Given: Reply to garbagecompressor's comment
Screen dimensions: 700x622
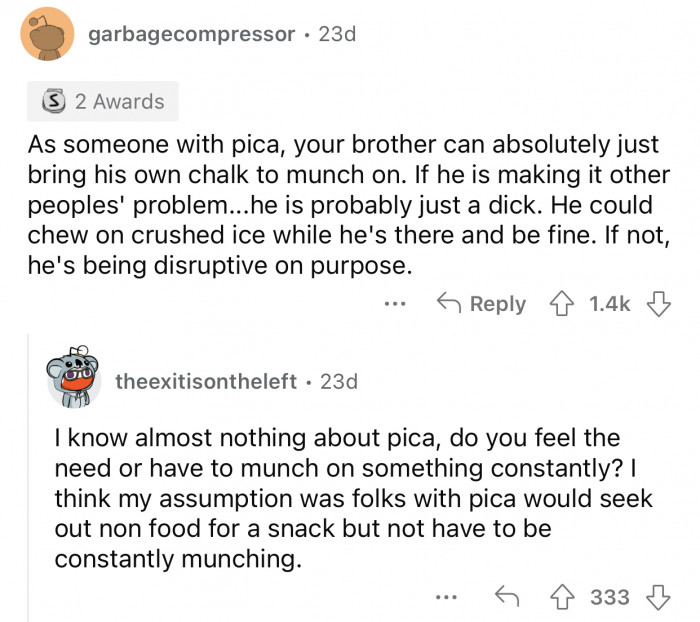Looking at the screenshot, I should [x=482, y=304].
